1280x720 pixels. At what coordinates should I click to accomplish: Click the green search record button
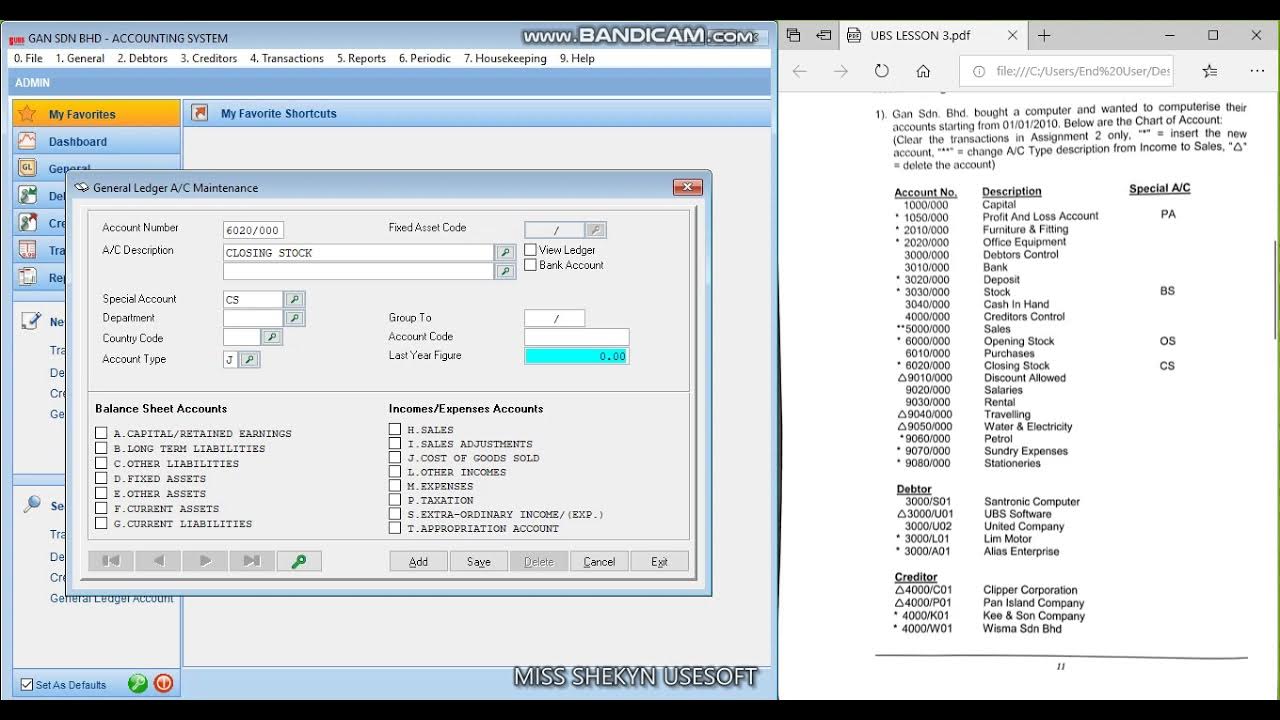tap(299, 561)
